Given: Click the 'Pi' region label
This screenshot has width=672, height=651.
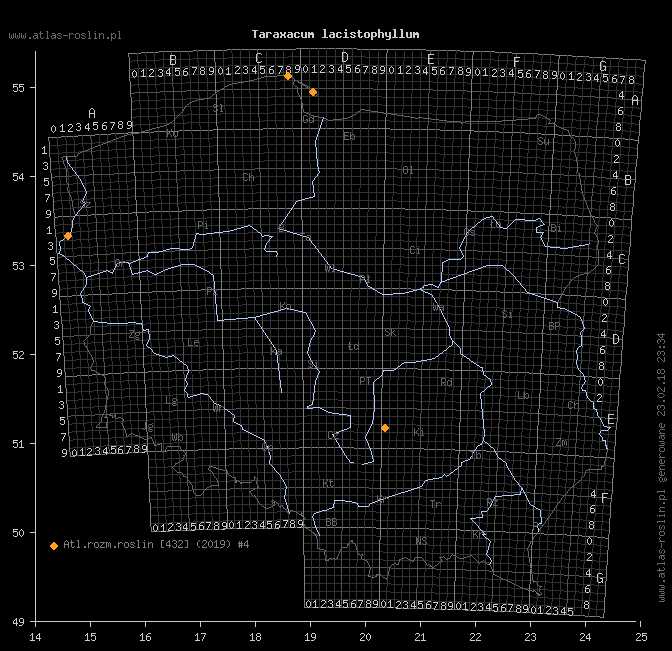Looking at the screenshot, I should click(203, 225).
